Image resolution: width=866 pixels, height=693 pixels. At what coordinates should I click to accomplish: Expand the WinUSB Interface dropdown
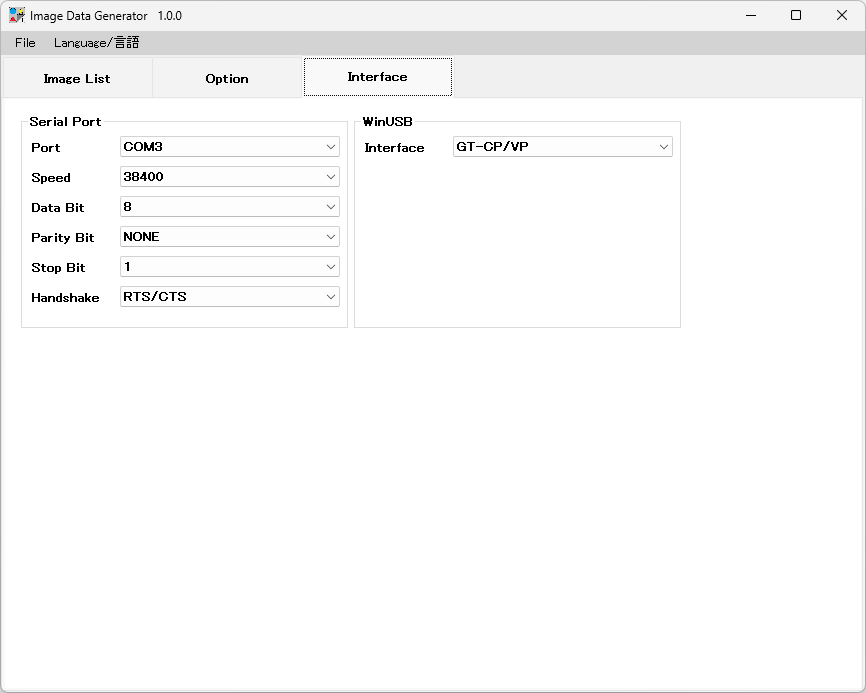coord(663,147)
